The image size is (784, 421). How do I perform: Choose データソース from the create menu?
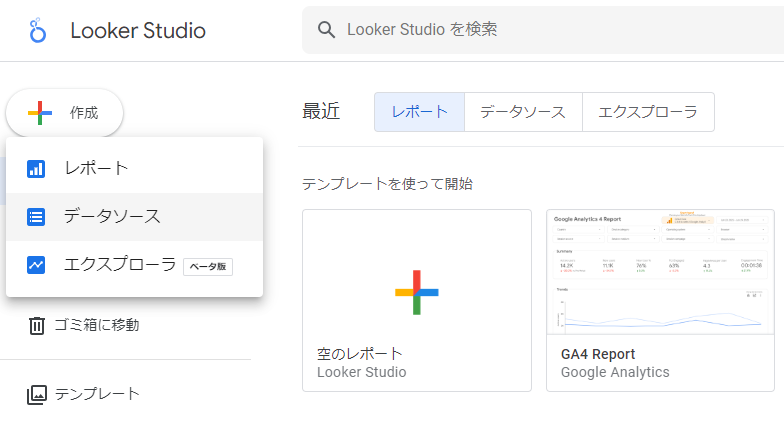[134, 216]
